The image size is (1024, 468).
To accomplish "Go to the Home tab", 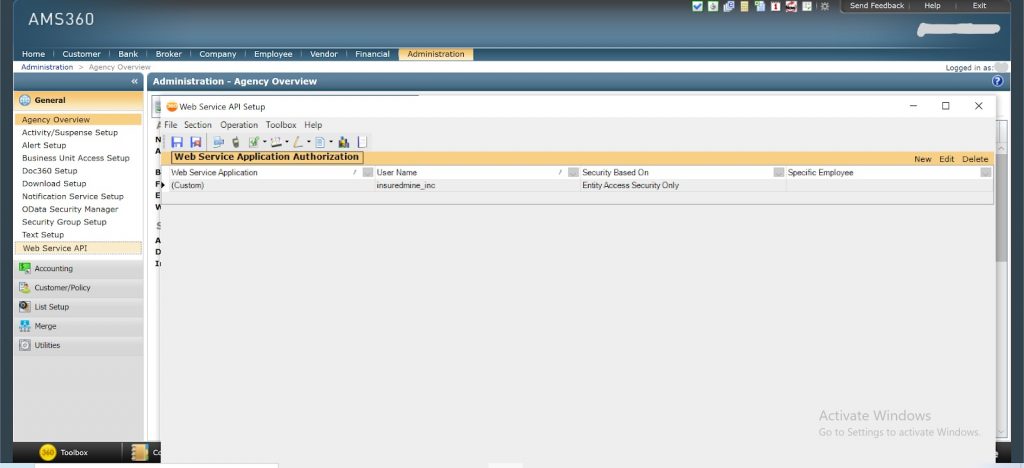I will click(33, 54).
